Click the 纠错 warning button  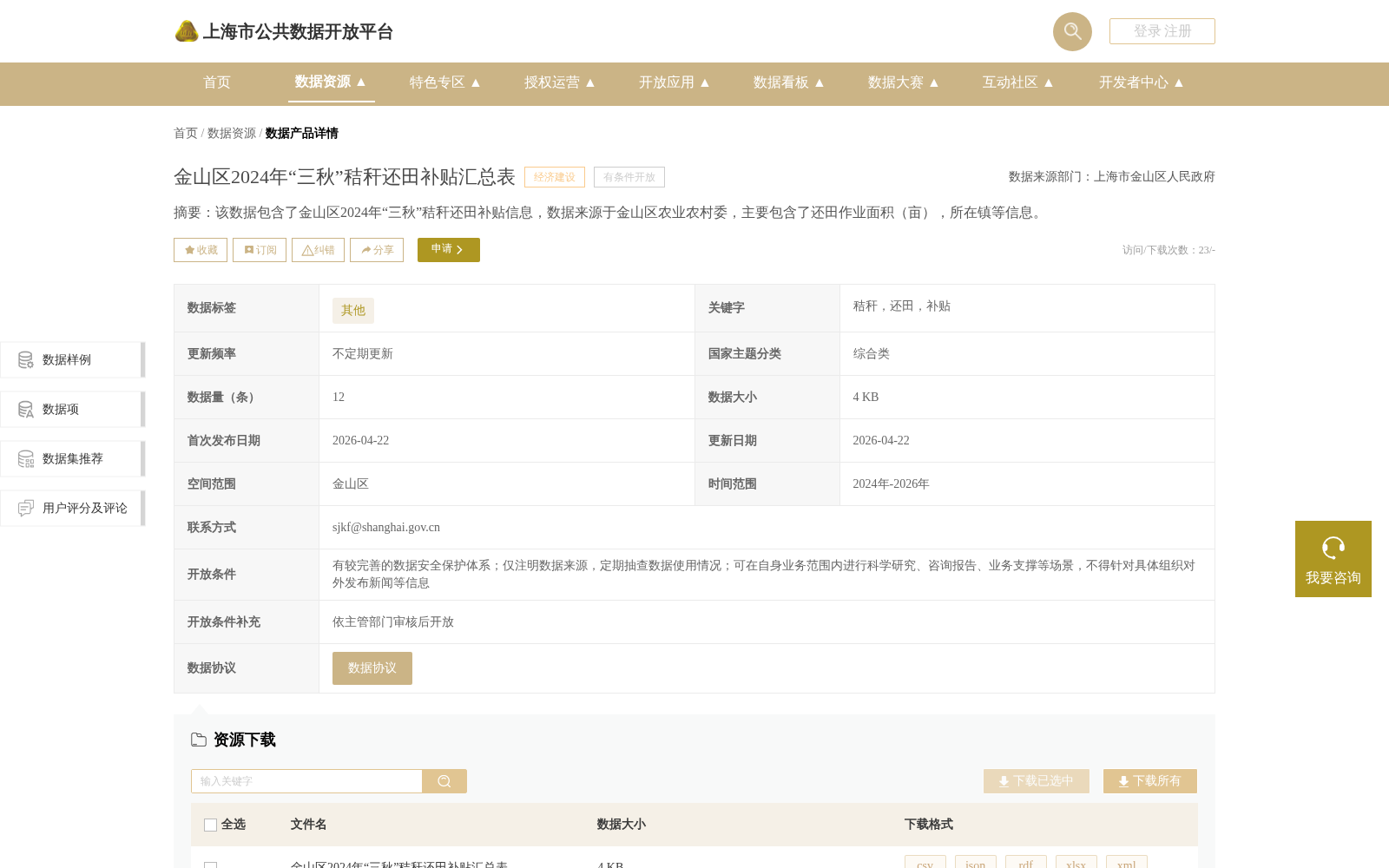pos(318,250)
